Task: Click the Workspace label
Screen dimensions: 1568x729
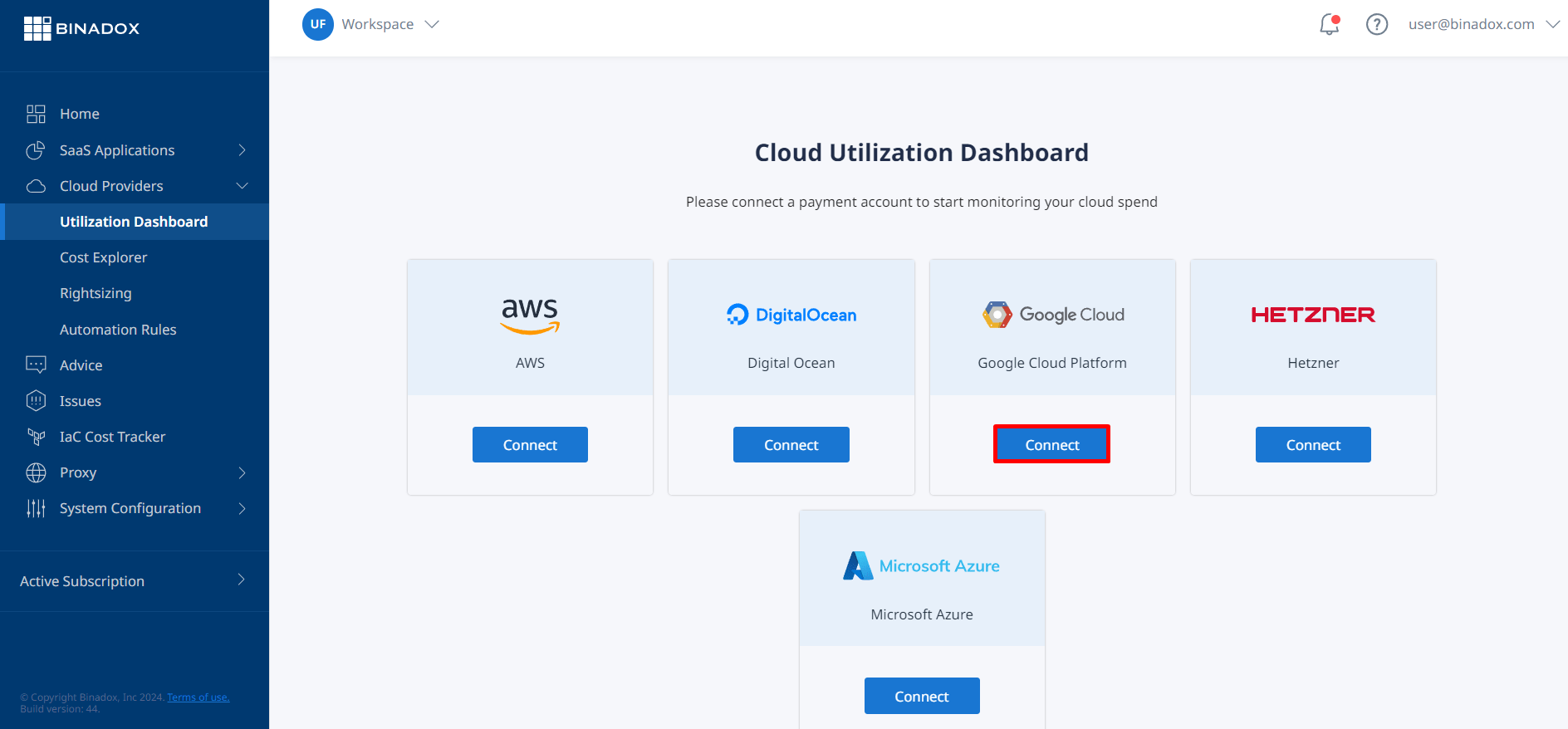Action: (x=378, y=24)
